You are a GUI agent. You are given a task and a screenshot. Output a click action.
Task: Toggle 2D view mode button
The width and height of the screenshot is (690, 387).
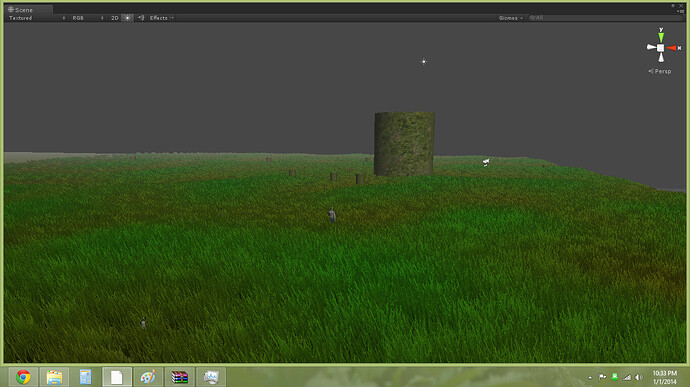coord(115,18)
